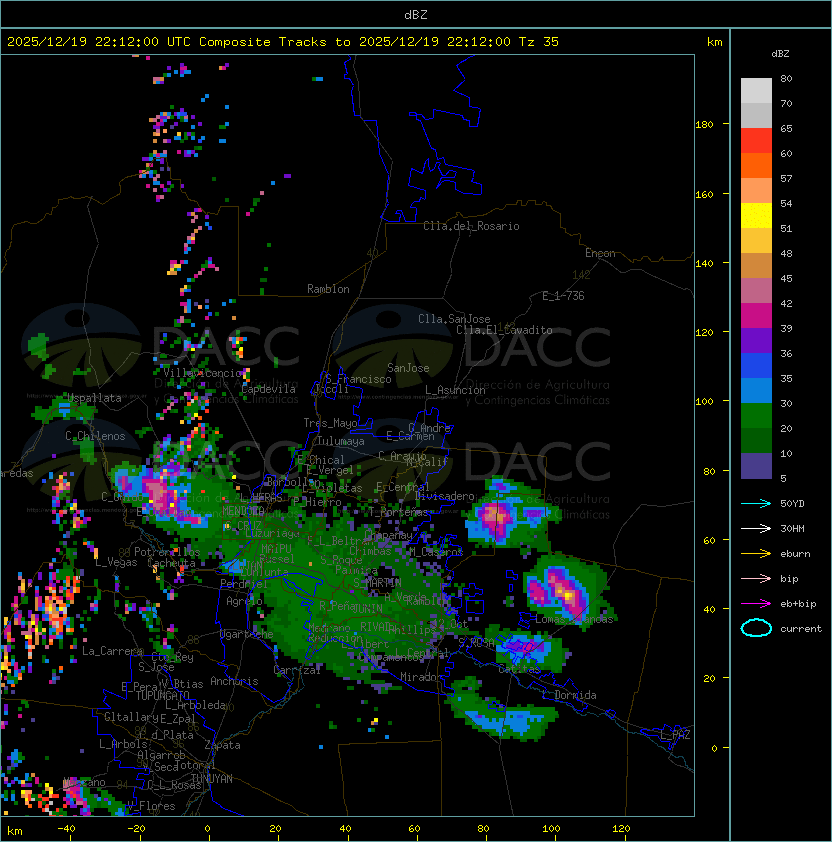Click the 'L_Asuncion' location label
Viewport: 832px width, 842px height.
[x=455, y=390]
